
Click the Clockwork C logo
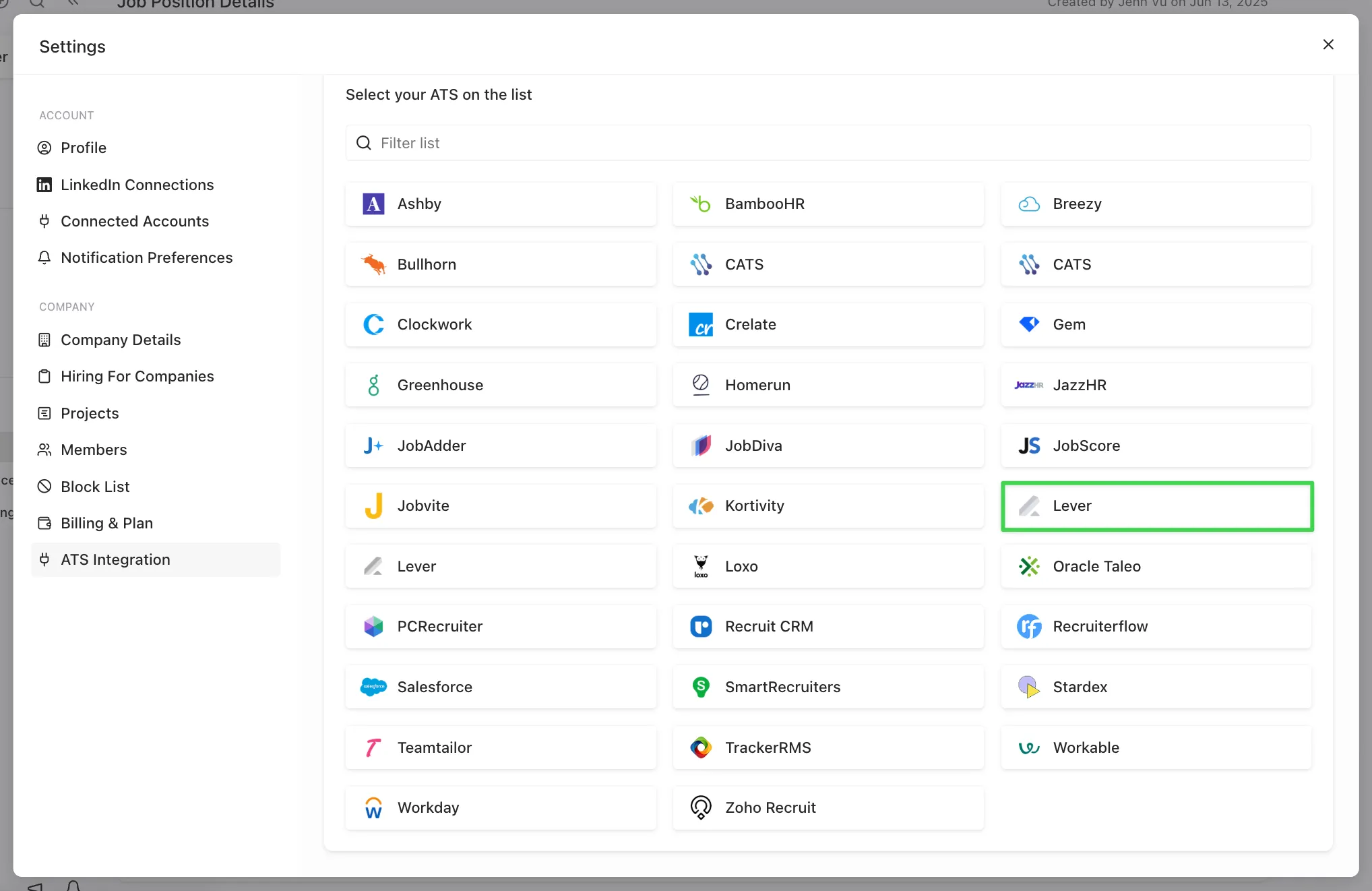373,324
